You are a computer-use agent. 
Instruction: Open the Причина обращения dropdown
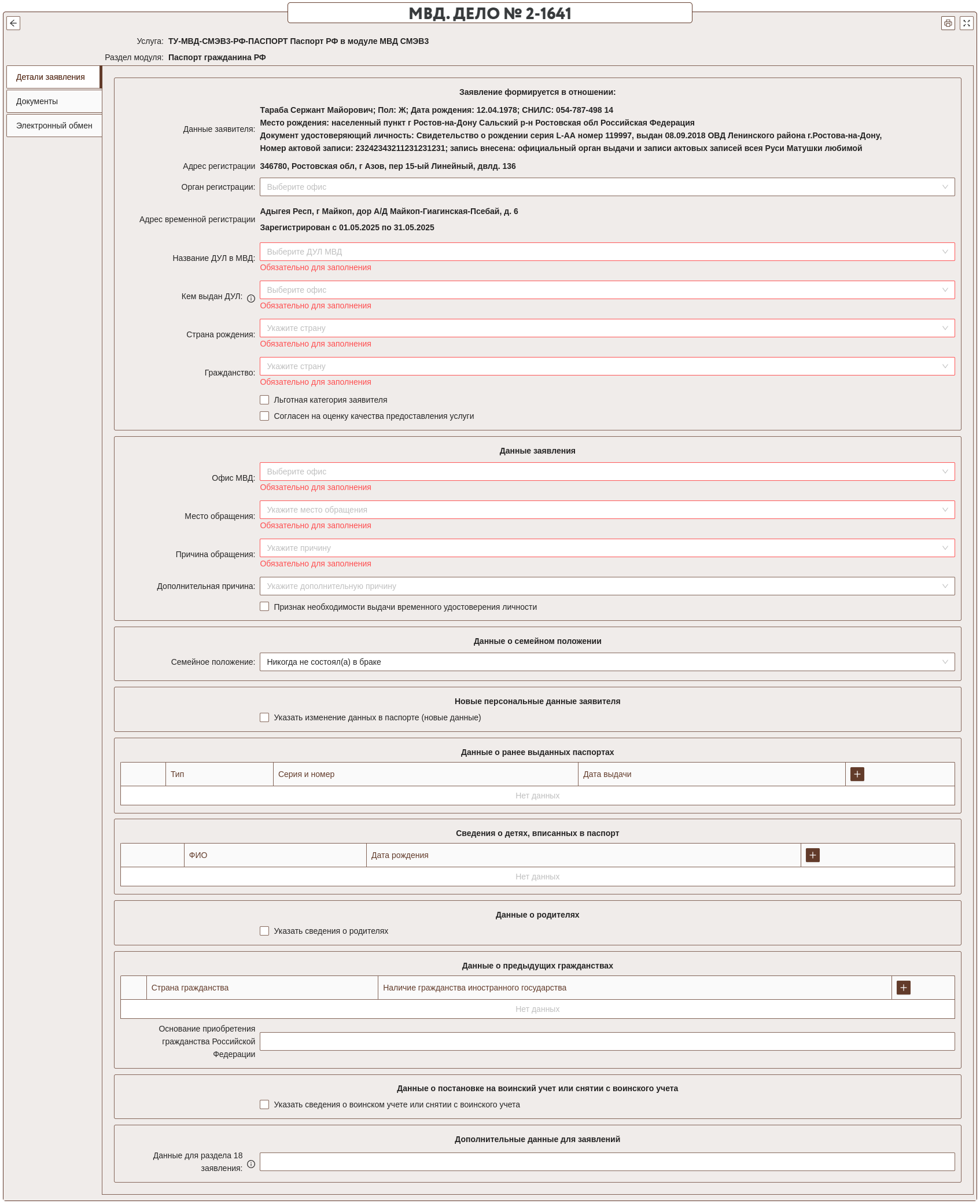pyautogui.click(x=606, y=548)
